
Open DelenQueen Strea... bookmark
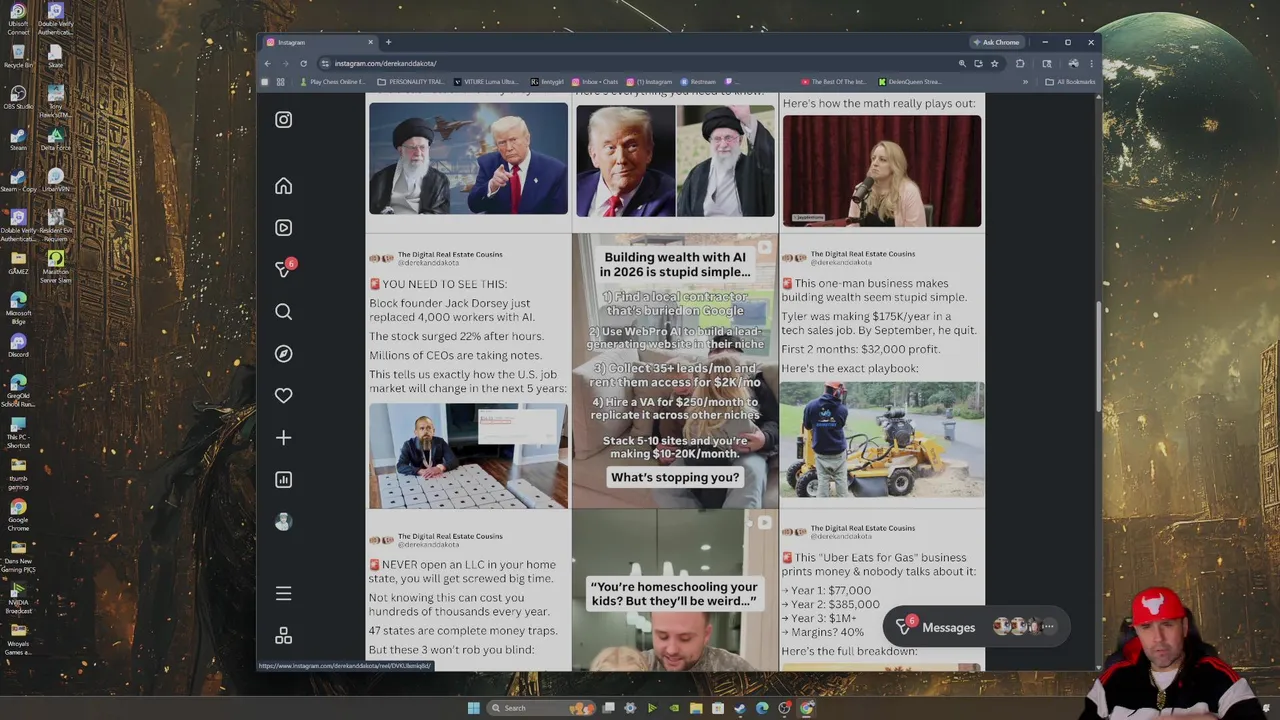(x=910, y=82)
